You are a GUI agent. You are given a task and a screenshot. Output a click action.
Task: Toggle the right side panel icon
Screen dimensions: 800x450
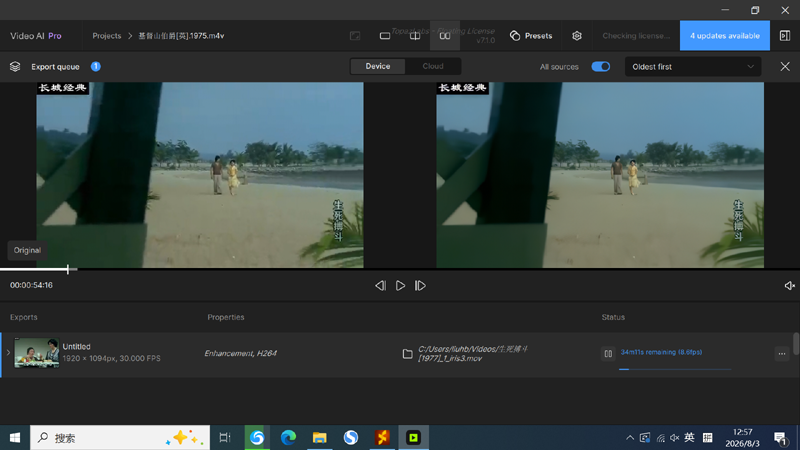tap(785, 36)
